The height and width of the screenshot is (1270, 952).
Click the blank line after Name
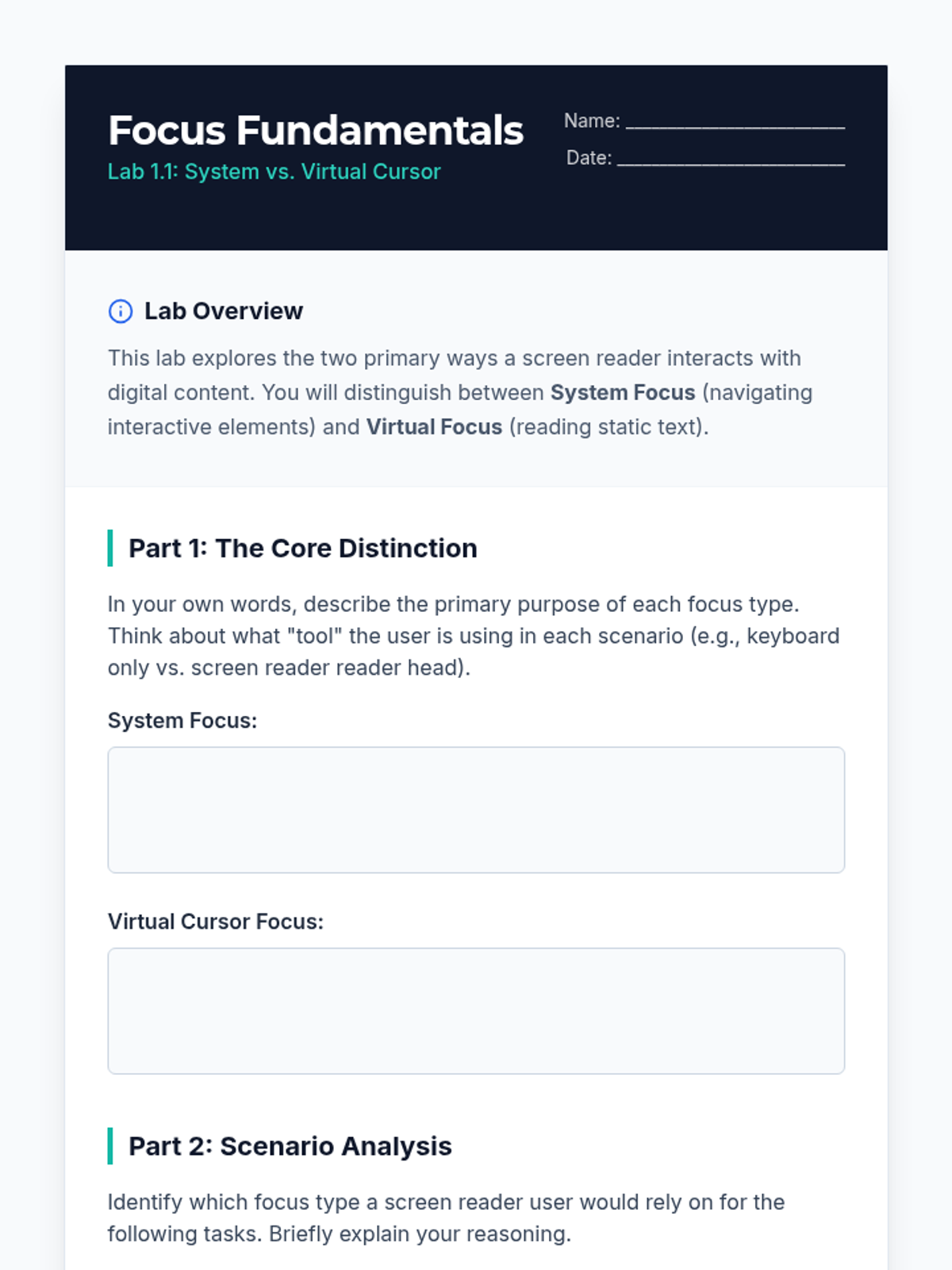tap(735, 122)
